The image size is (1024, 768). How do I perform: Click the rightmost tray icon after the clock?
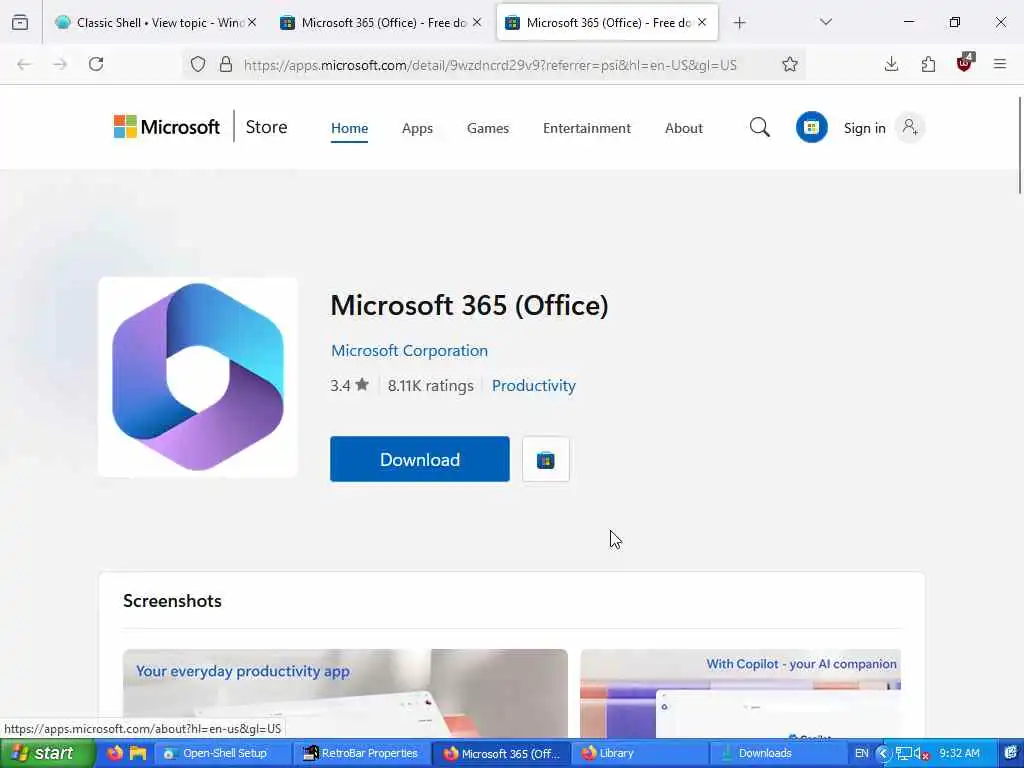coord(1011,754)
